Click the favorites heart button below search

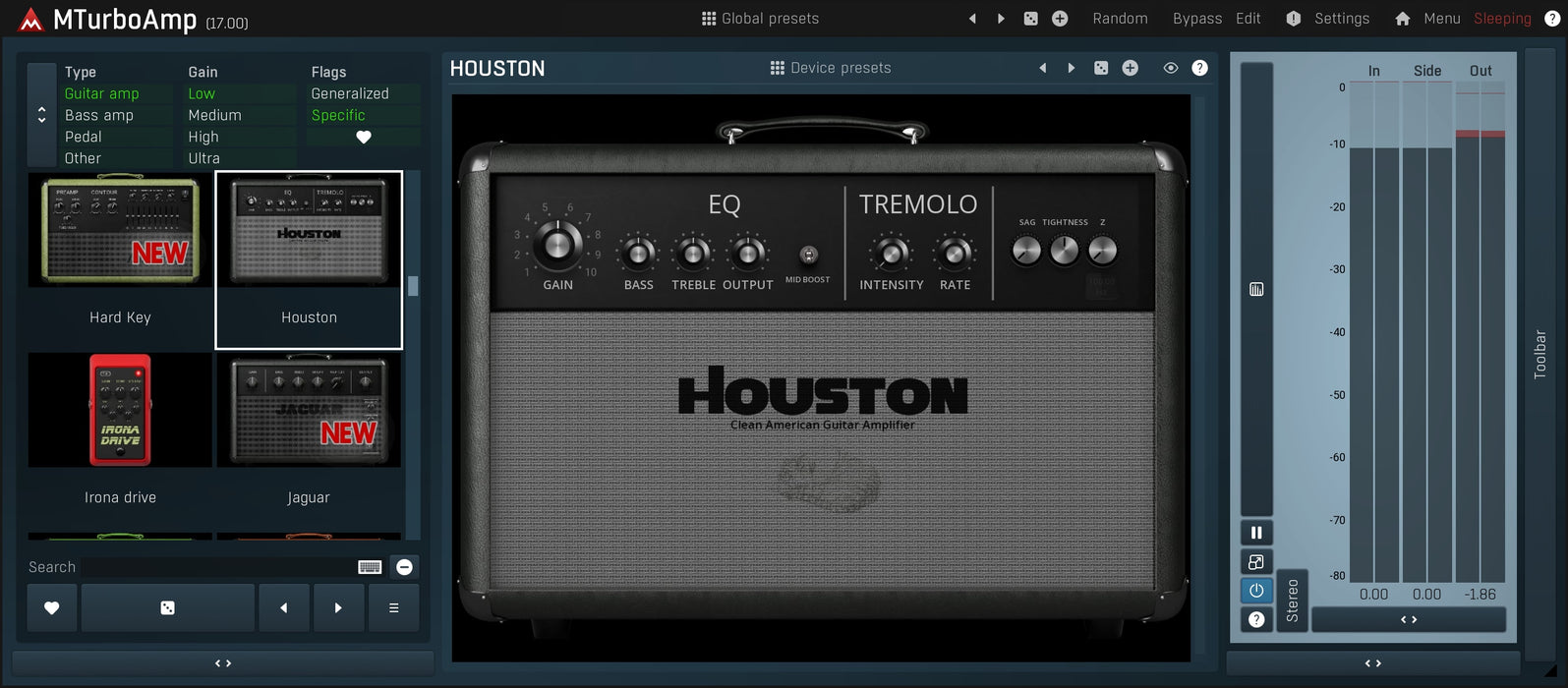click(x=52, y=608)
